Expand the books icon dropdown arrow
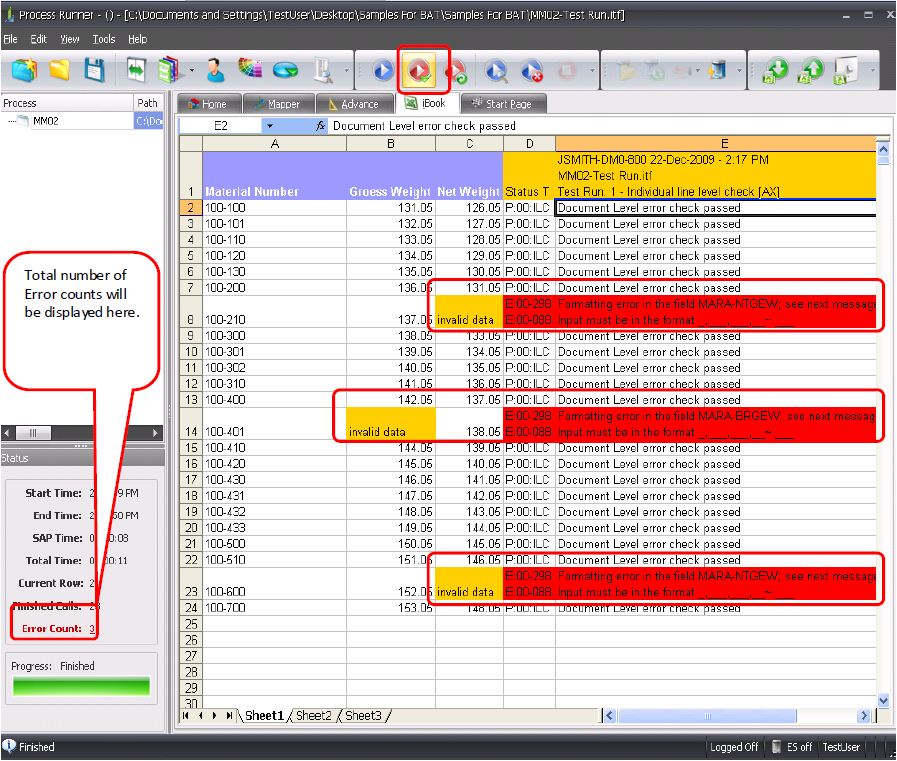Viewport: 897px width, 761px height. click(191, 71)
